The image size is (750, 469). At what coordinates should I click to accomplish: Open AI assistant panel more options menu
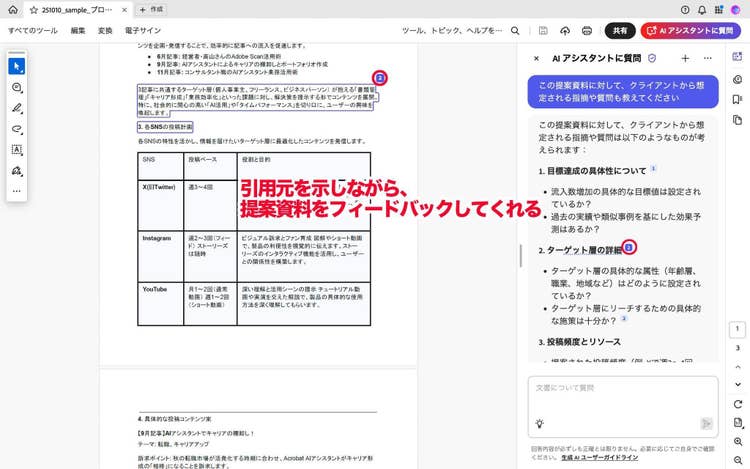click(708, 59)
